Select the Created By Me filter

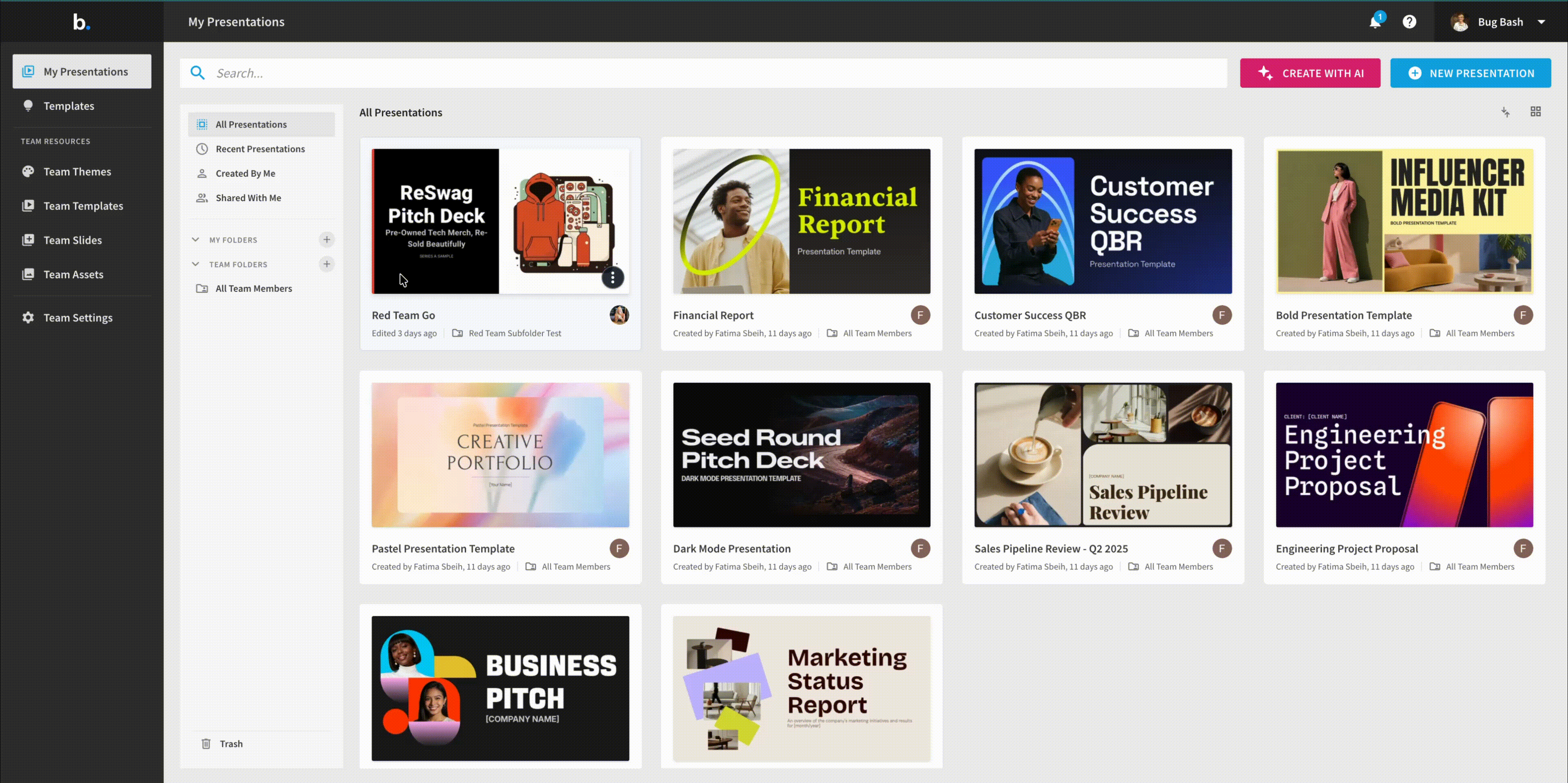(262, 174)
